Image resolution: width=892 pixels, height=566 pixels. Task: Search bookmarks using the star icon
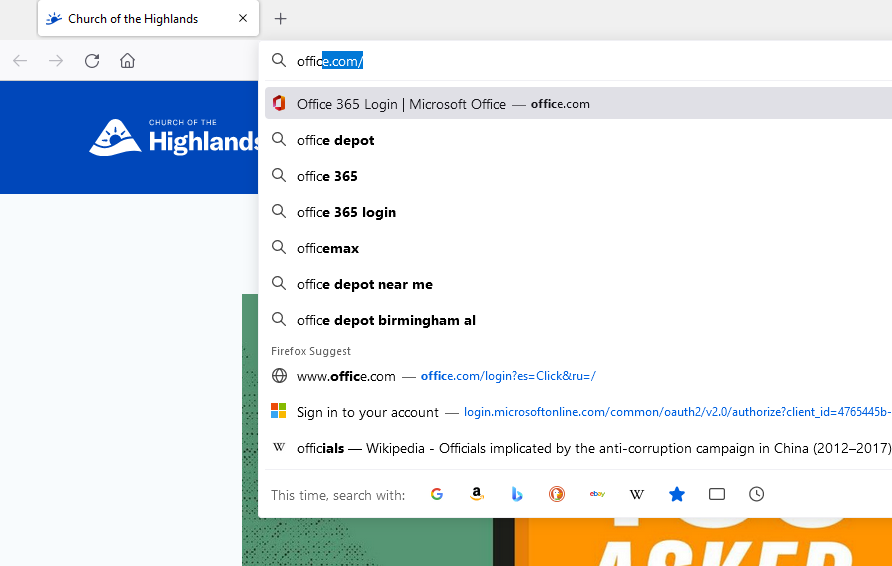click(677, 494)
